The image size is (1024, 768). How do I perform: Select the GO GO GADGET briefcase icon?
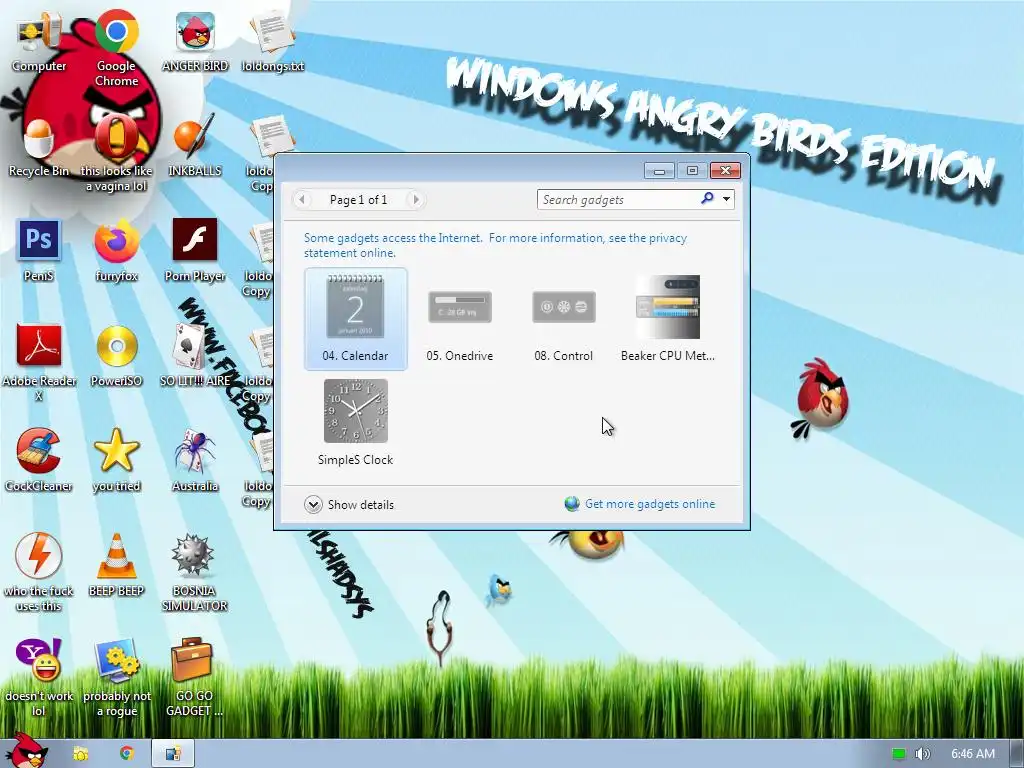pos(195,678)
